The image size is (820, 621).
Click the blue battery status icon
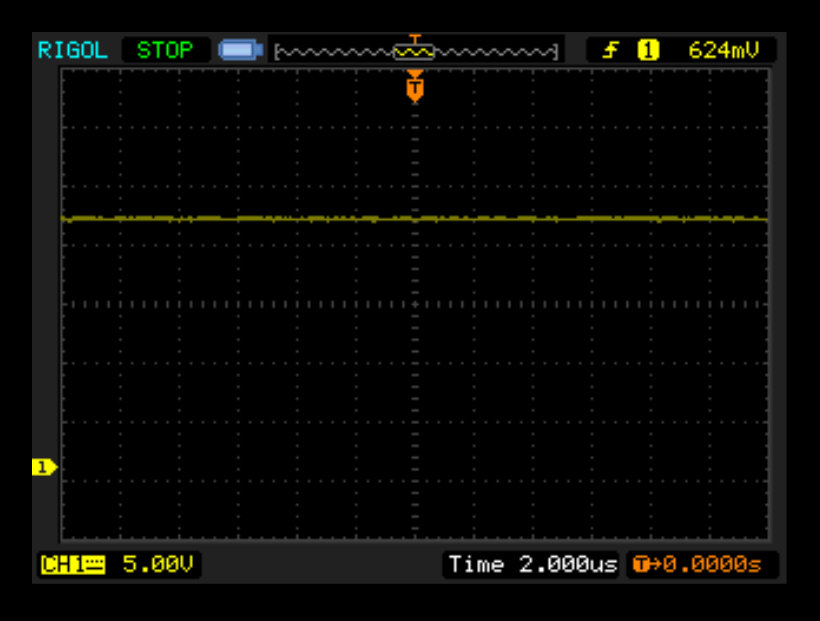[240, 50]
